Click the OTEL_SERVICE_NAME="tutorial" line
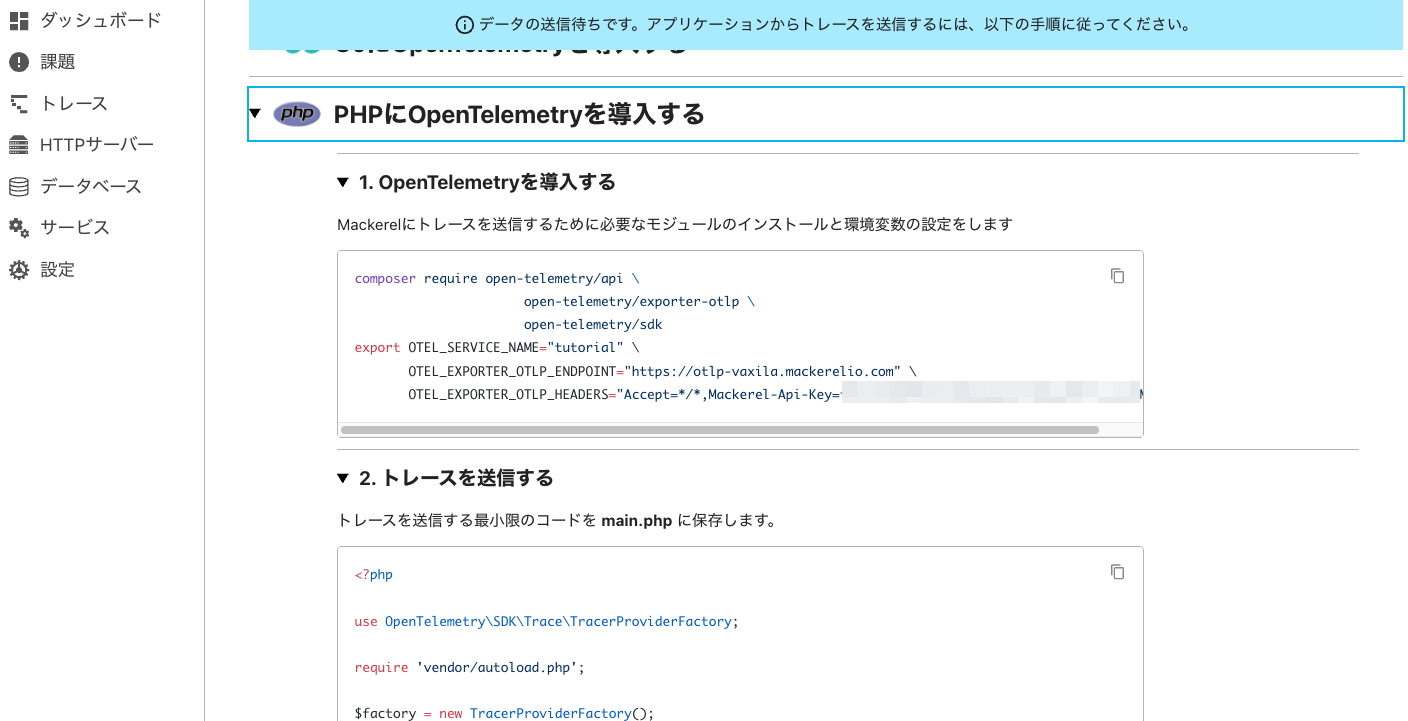The image size is (1408, 721). [497, 348]
